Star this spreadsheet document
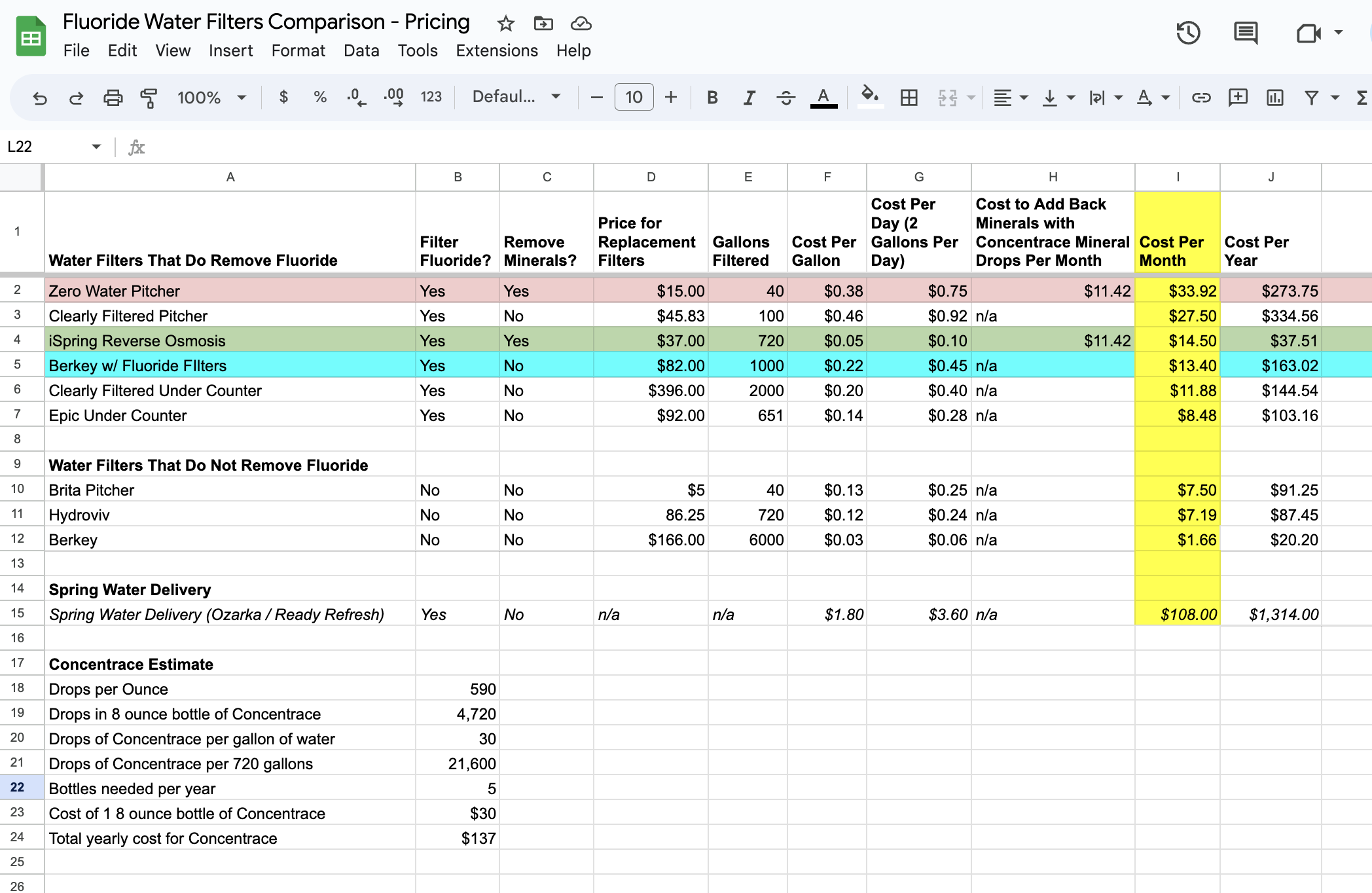This screenshot has width=1372, height=893. (505, 24)
